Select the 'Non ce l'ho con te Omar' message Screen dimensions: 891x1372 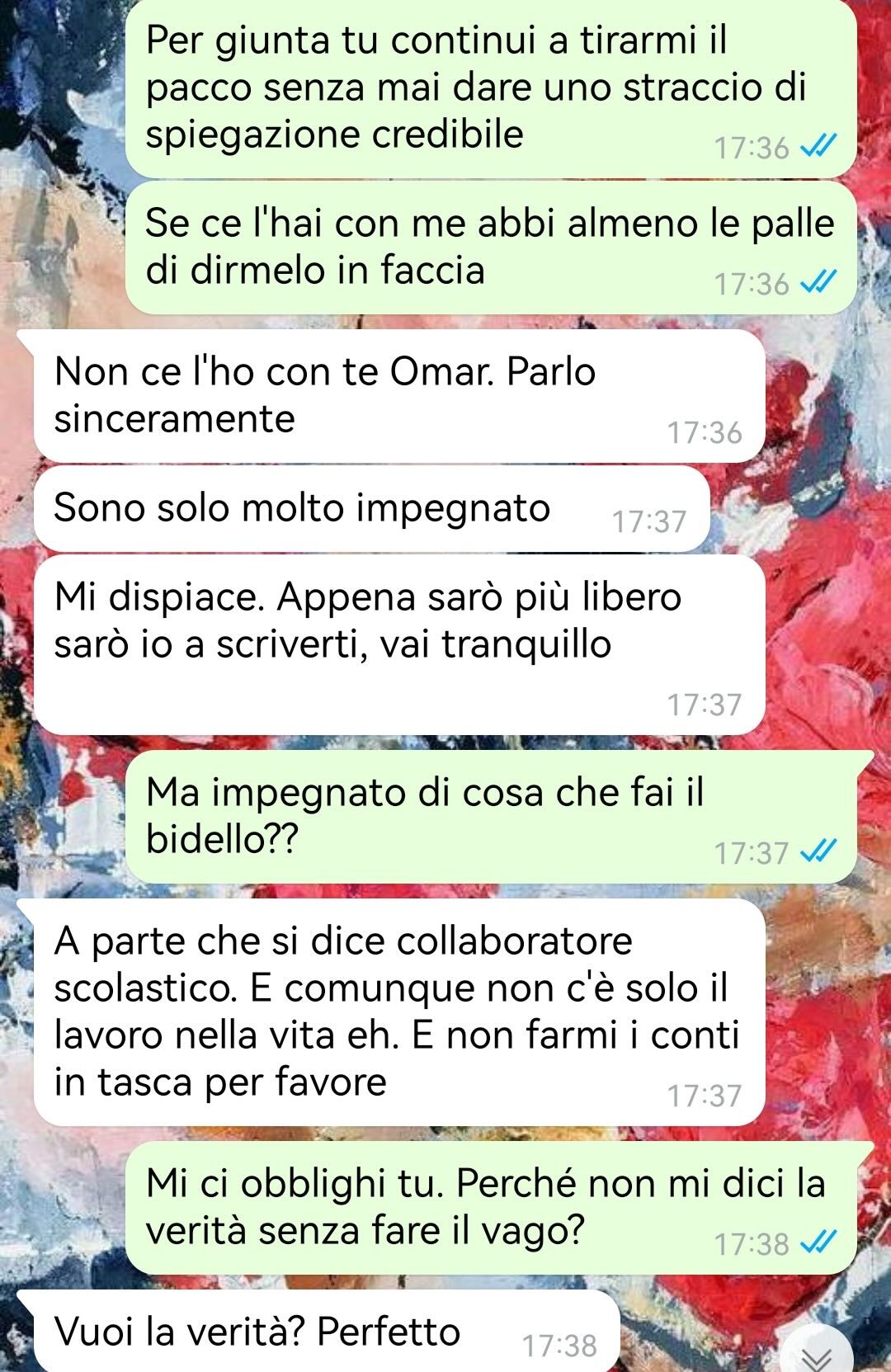tap(399, 396)
